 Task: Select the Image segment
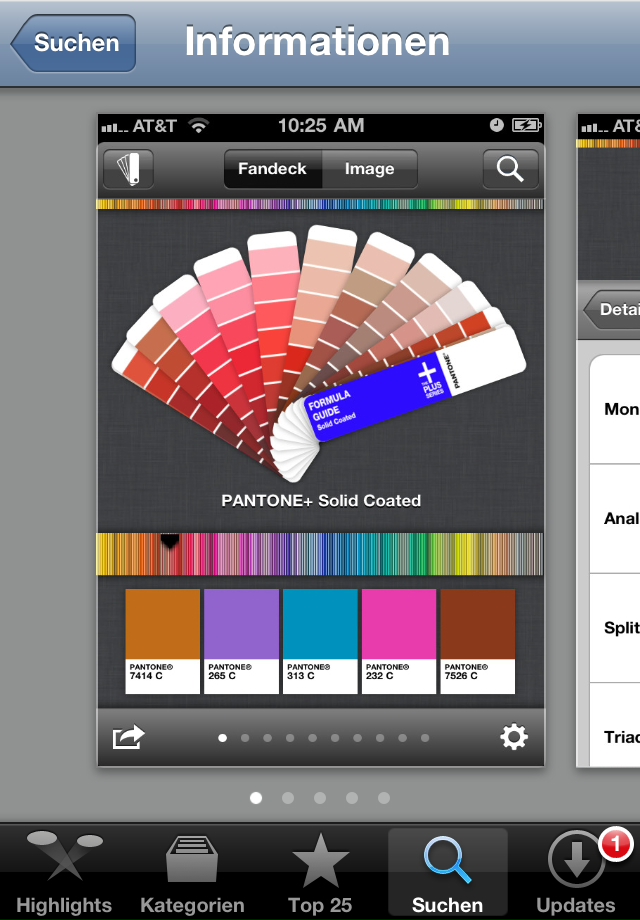tap(370, 169)
